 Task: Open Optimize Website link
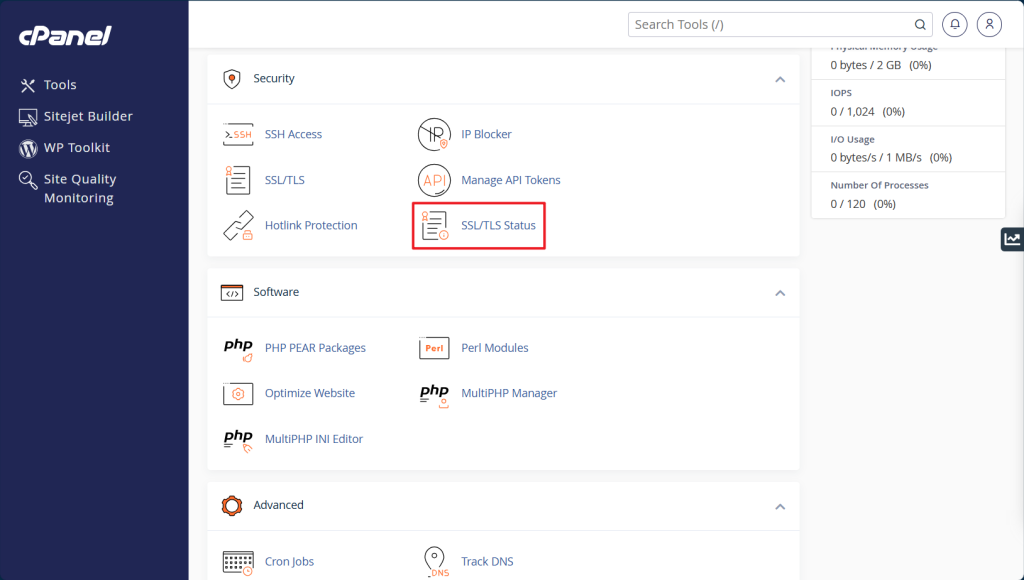pyautogui.click(x=310, y=393)
